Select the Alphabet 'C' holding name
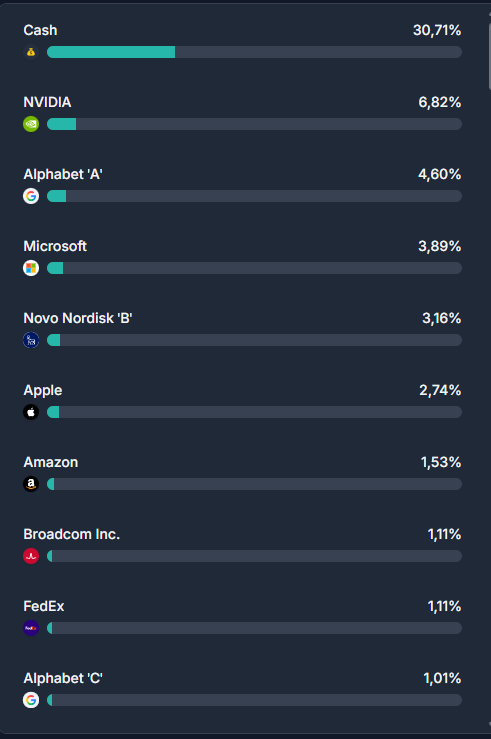Image resolution: width=491 pixels, height=739 pixels. click(x=63, y=678)
